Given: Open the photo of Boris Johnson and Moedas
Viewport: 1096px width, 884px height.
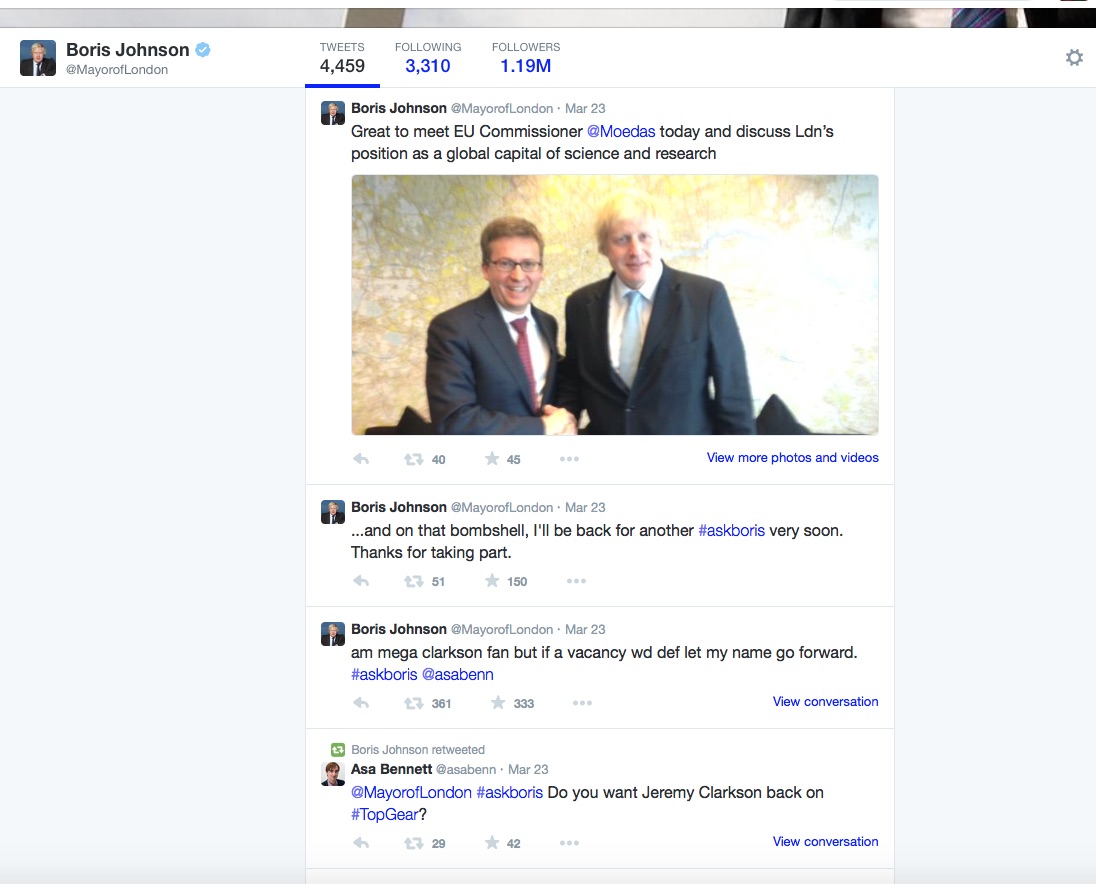Looking at the screenshot, I should [615, 305].
